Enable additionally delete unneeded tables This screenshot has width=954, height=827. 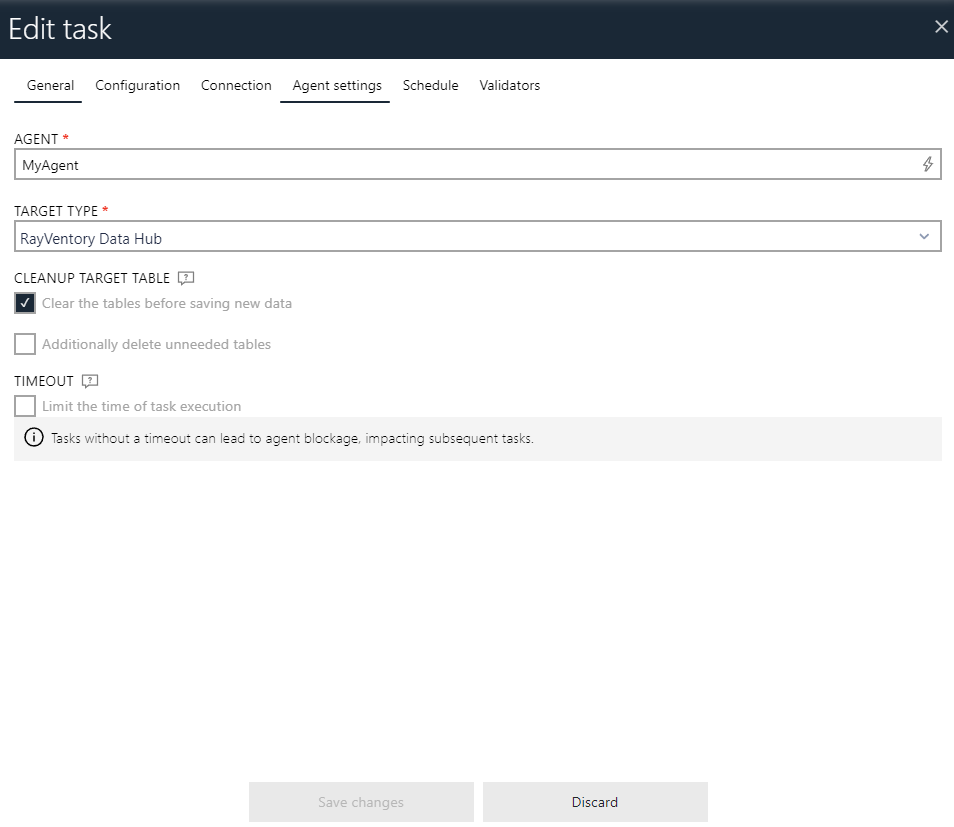point(25,344)
